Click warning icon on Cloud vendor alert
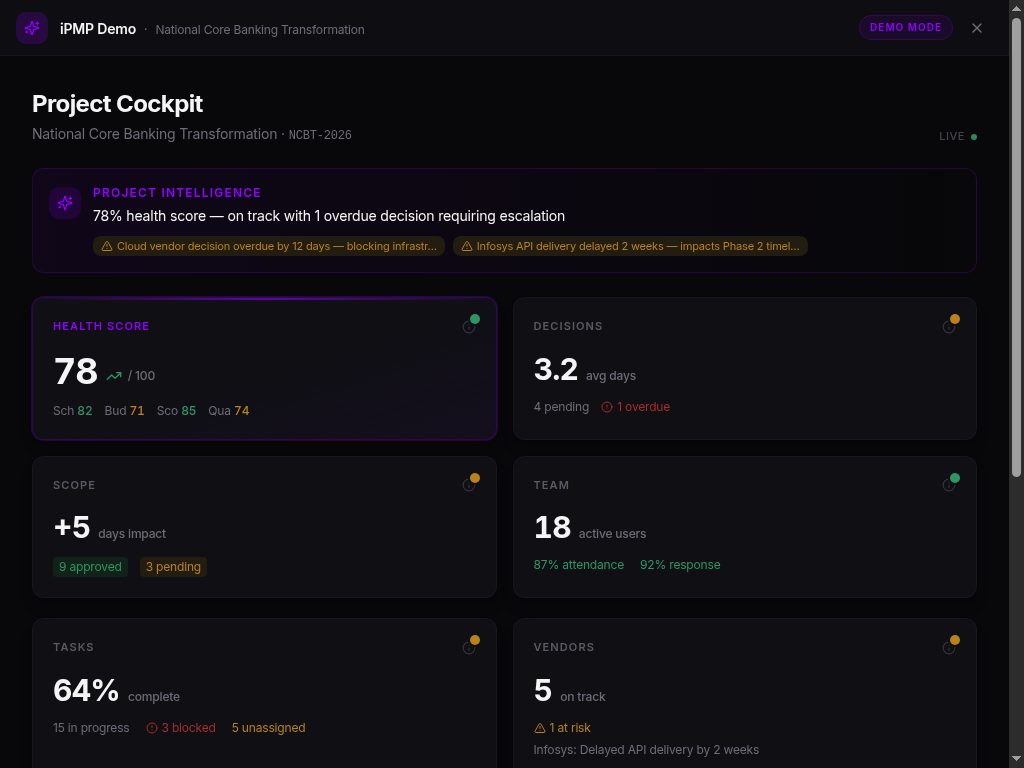1024x768 pixels. click(x=106, y=246)
